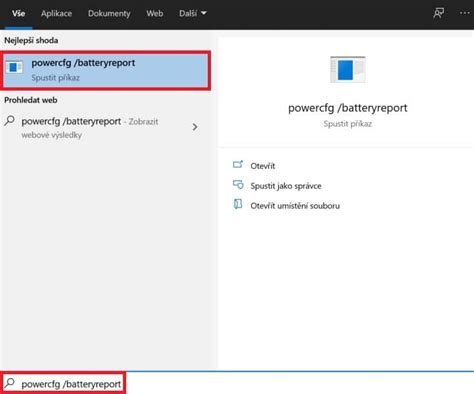This screenshot has height=394, width=474.
Task: Click the web search magnifier icon
Action: pos(10,121)
